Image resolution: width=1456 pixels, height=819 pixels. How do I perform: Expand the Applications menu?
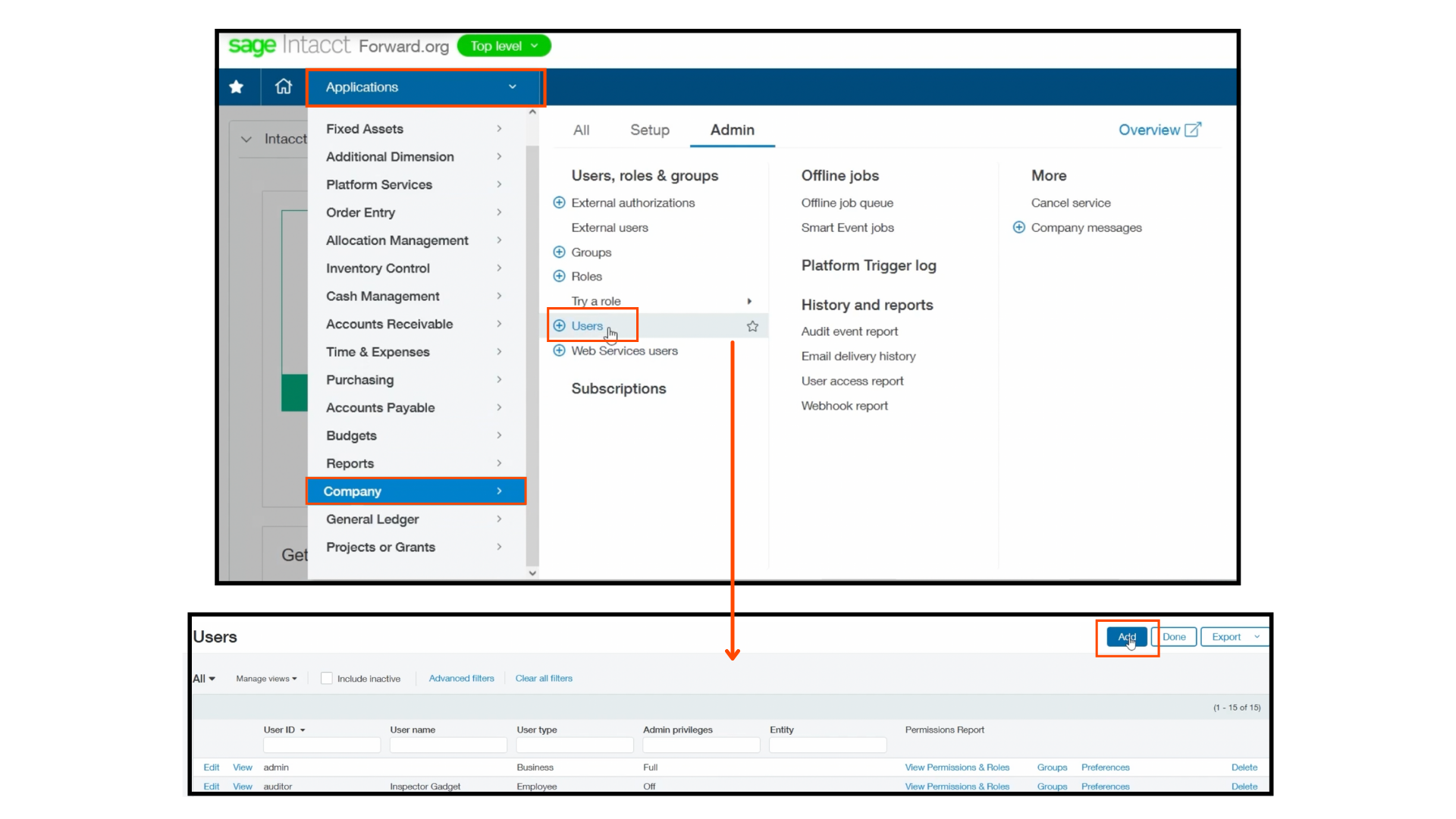point(421,87)
